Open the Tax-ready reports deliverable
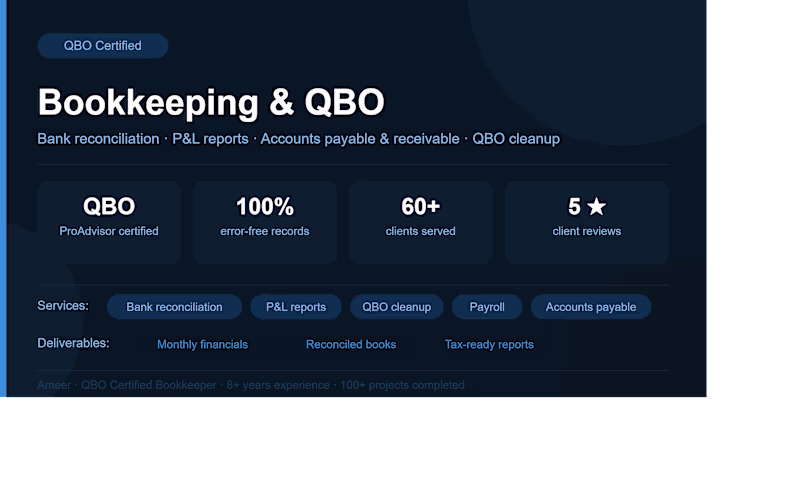The height and width of the screenshot is (499, 800). [489, 345]
